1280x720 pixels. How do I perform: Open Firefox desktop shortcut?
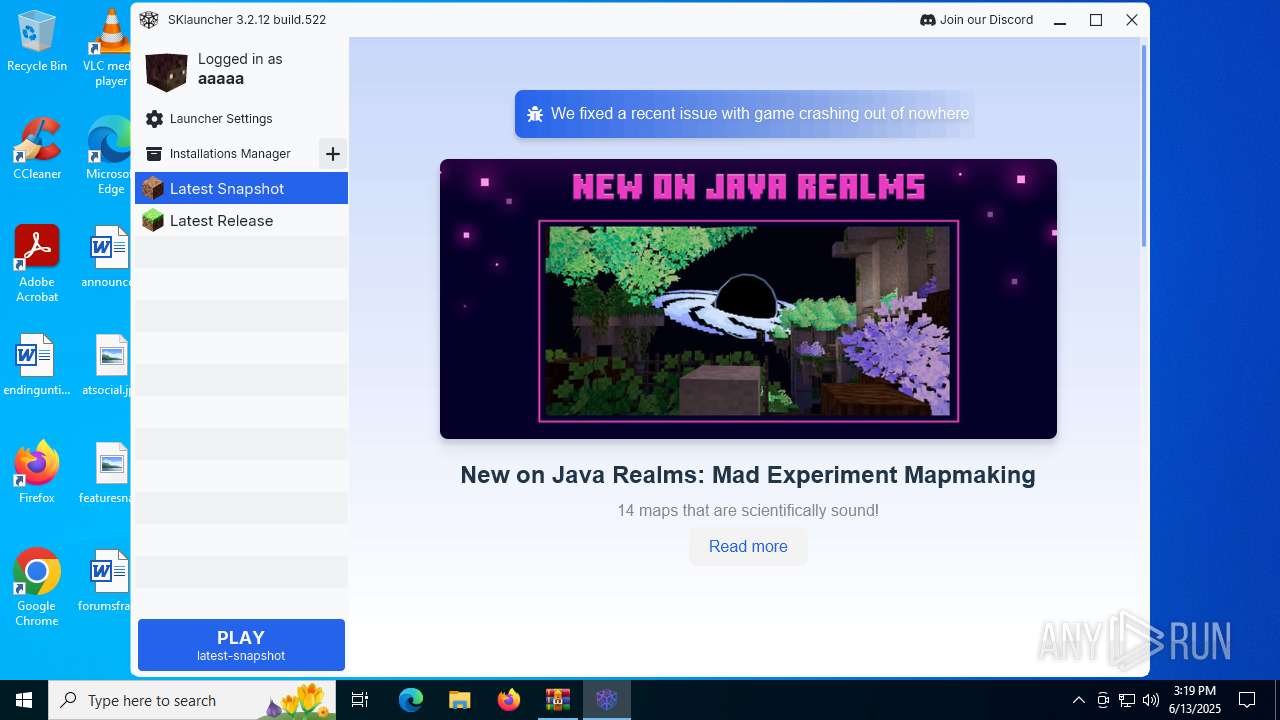[37, 472]
